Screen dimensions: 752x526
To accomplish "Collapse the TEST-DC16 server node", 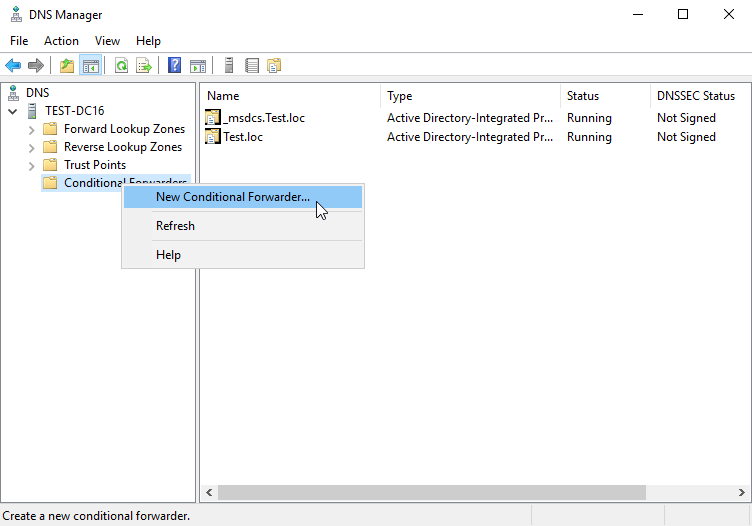I will click(x=13, y=112).
